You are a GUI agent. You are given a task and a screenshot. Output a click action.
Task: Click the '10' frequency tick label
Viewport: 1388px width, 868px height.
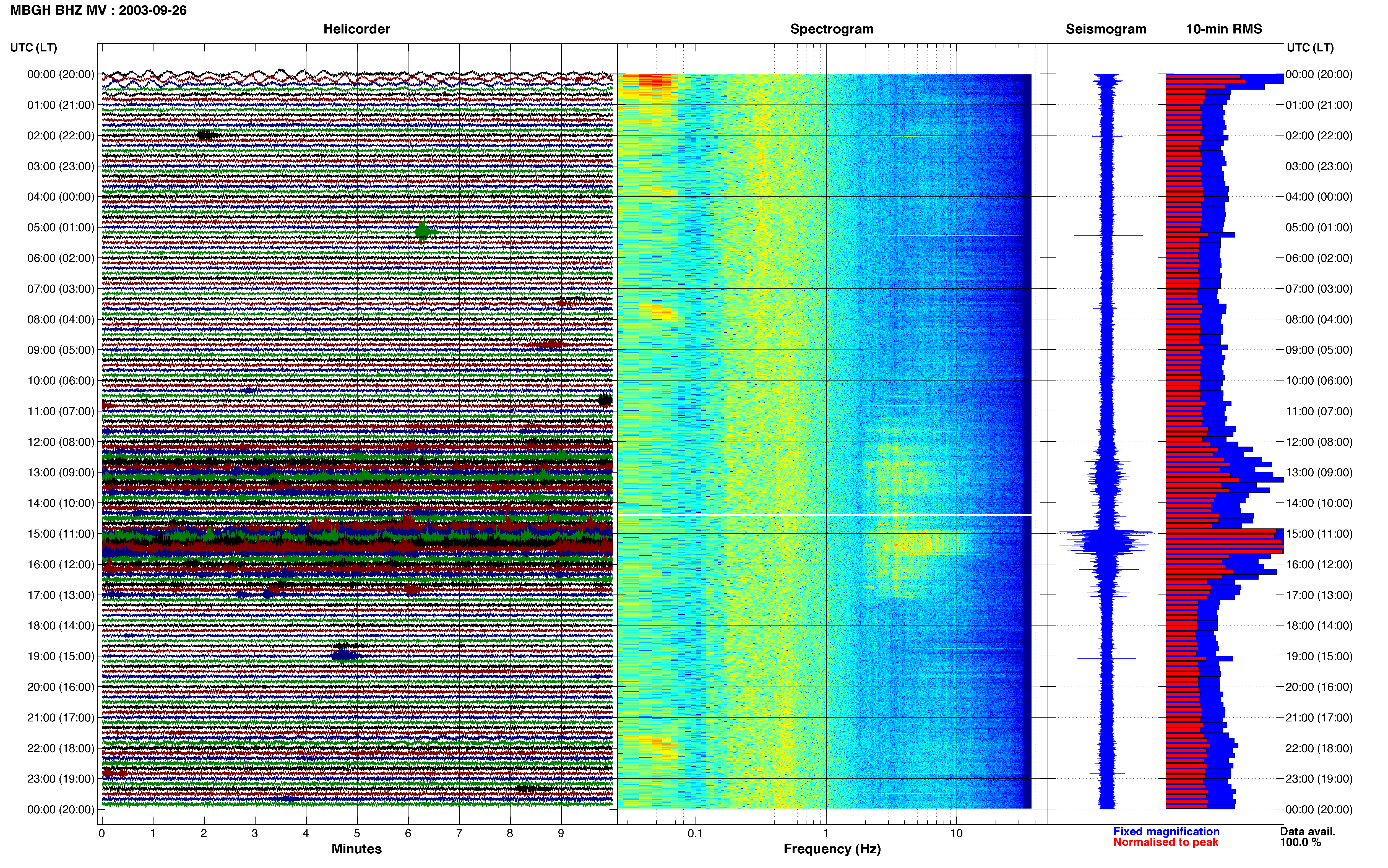pos(956,833)
